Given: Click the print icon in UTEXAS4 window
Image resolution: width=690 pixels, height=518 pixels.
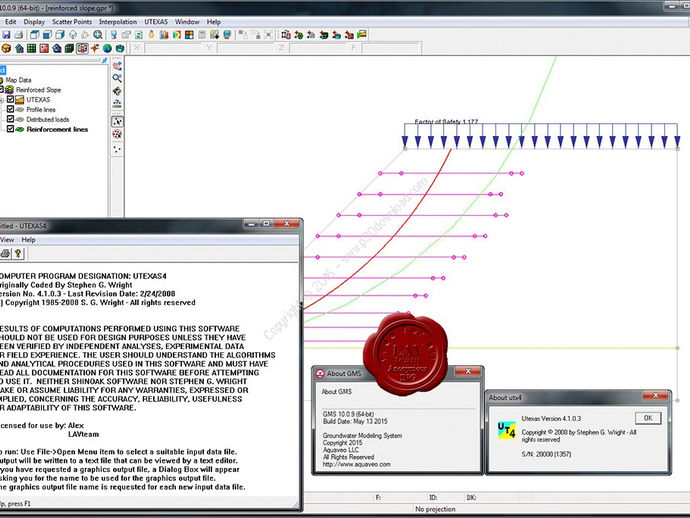Looking at the screenshot, I should 5,253.
